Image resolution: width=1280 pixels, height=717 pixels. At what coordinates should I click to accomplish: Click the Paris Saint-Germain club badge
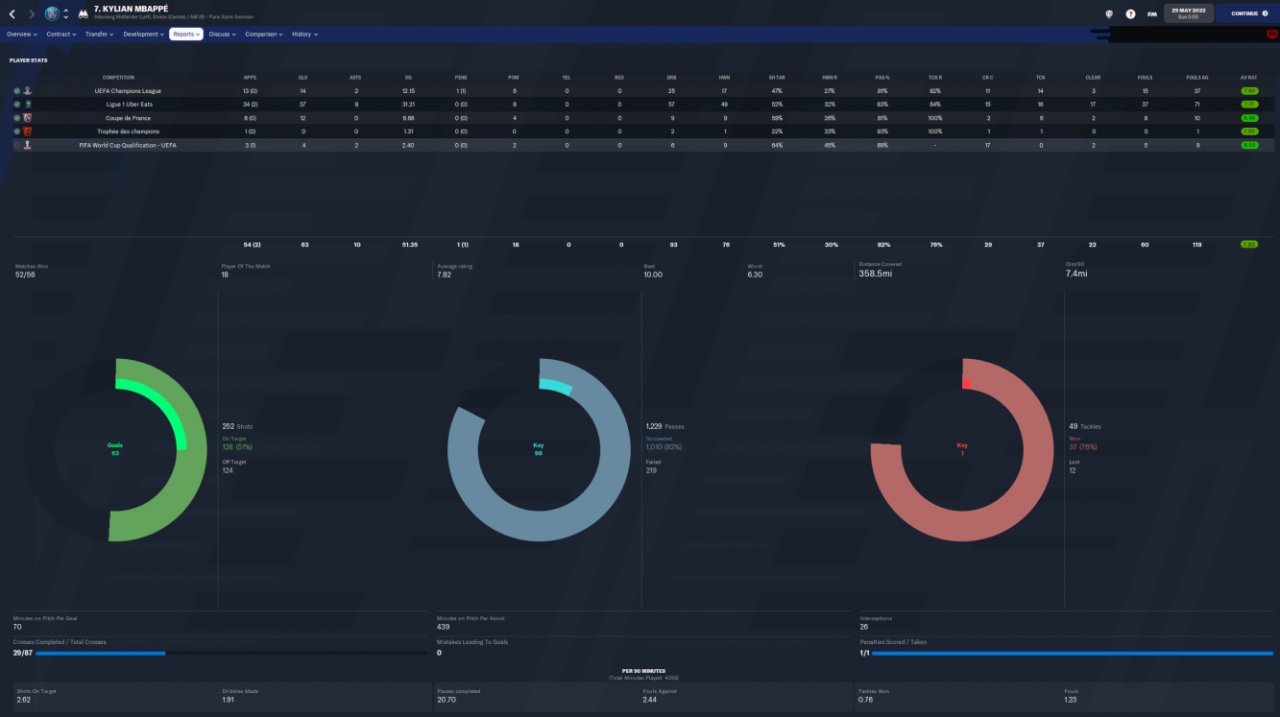(52, 14)
